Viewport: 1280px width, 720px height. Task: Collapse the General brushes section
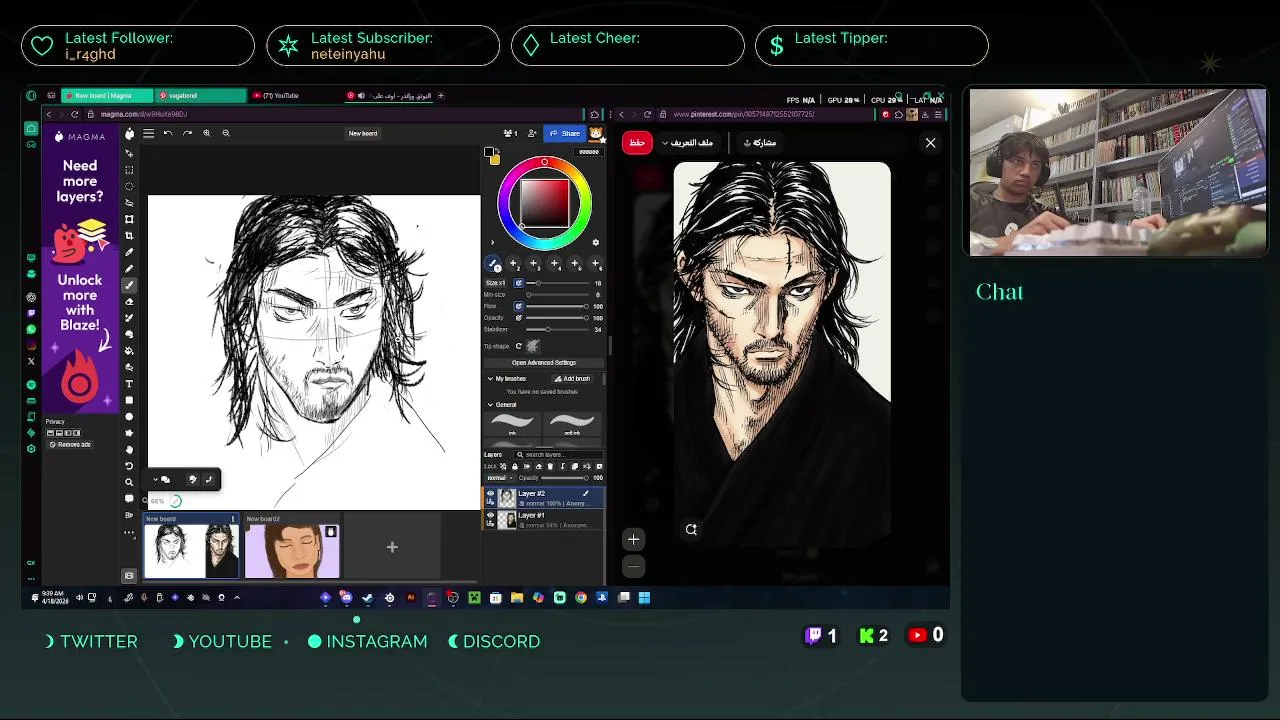pyautogui.click(x=490, y=405)
